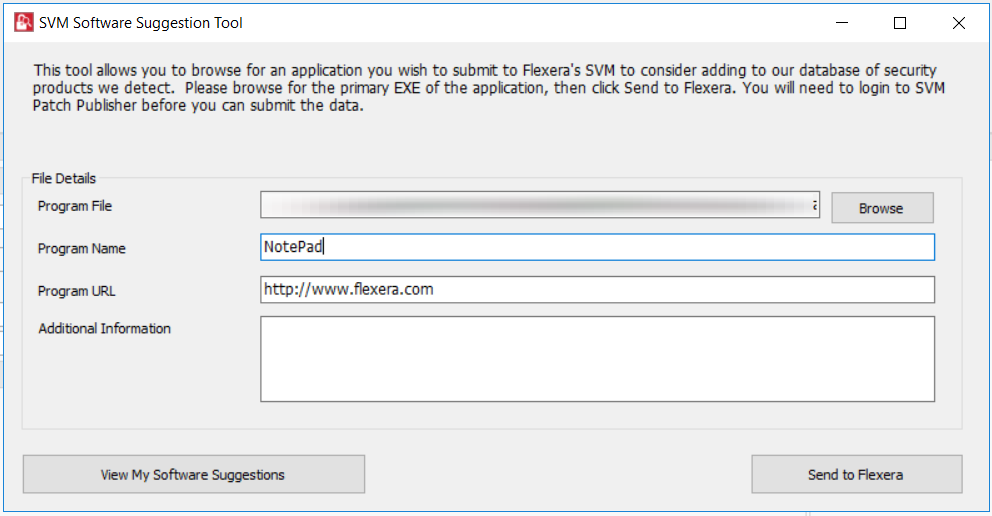Image resolution: width=992 pixels, height=516 pixels.
Task: Click the Program URL label
Action: coord(77,291)
